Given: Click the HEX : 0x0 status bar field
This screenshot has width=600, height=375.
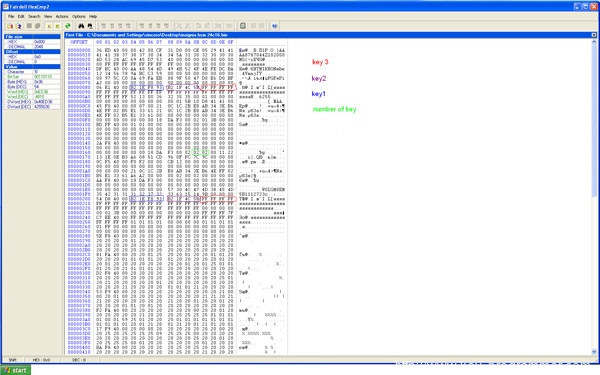Looking at the screenshot, I should point(41,360).
